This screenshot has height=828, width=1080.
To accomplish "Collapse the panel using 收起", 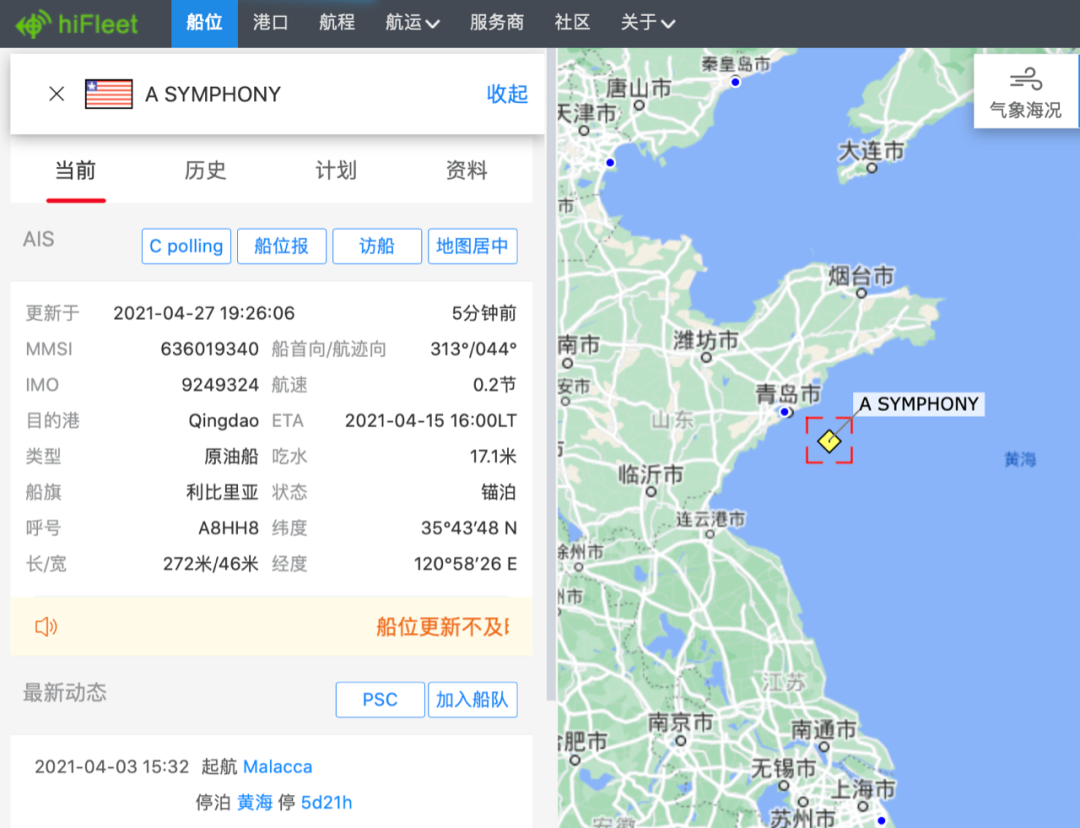I will (507, 93).
